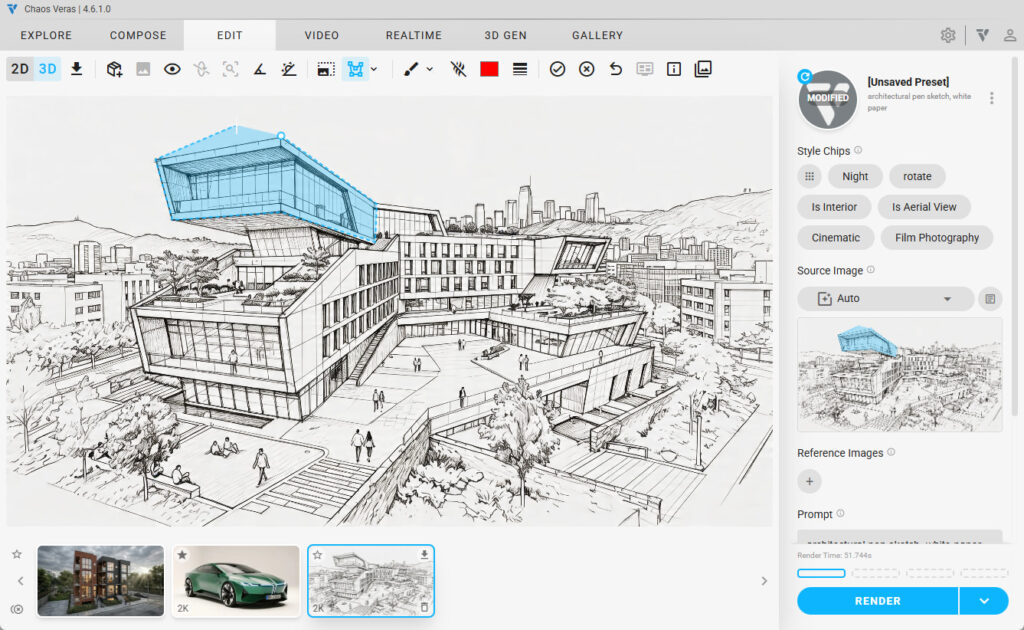Click the add 3D cube icon
1024x630 pixels.
tap(114, 69)
